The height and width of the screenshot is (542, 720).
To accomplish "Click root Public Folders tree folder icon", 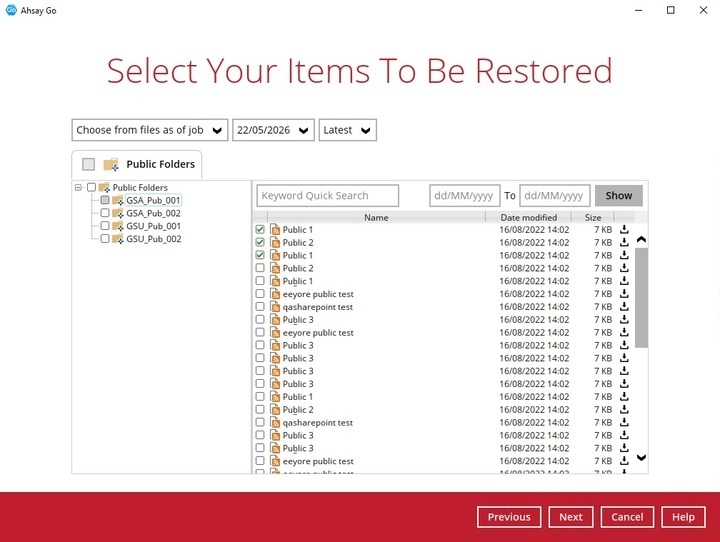I will (104, 187).
